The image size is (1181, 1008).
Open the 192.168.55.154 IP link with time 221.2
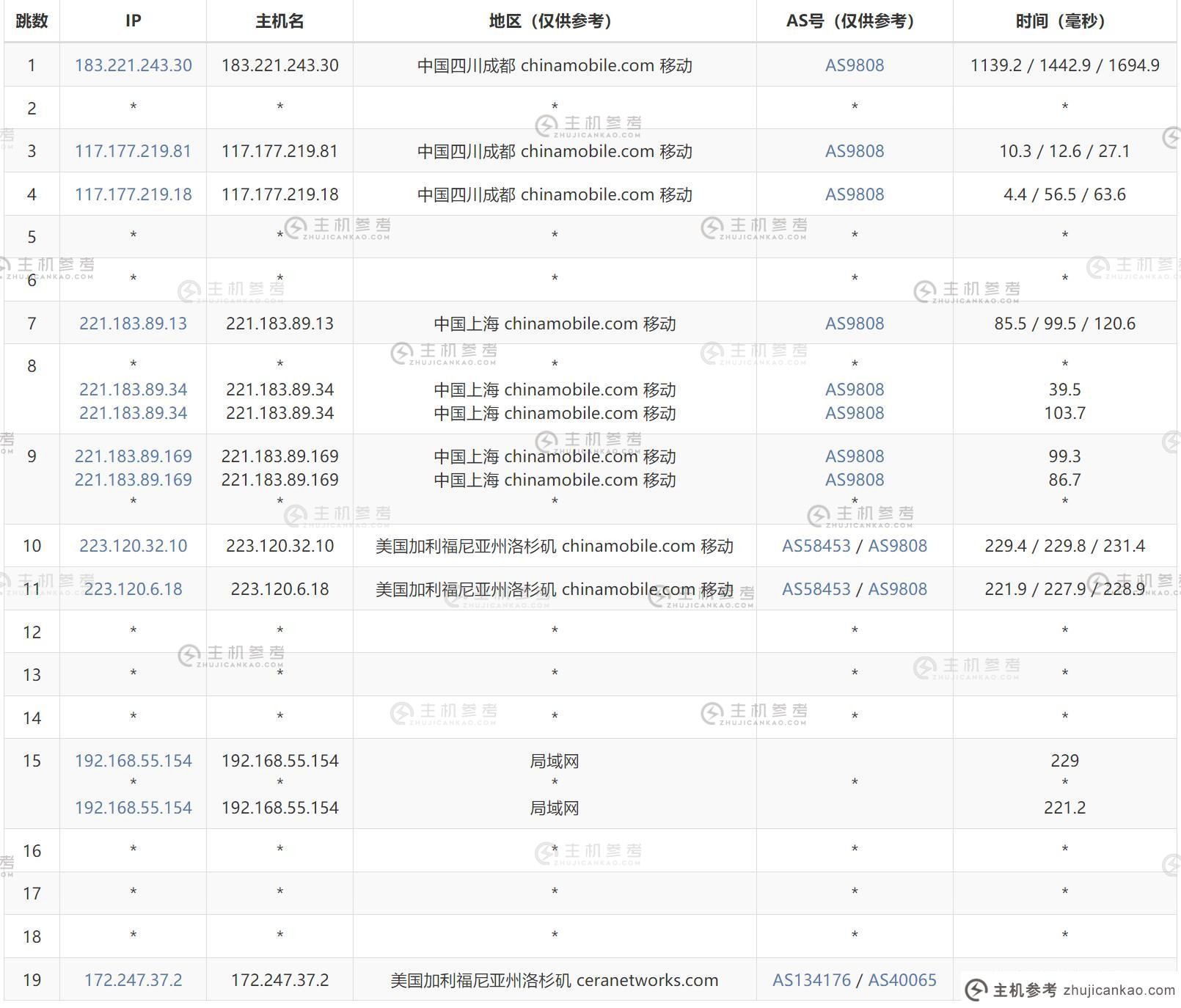point(133,808)
